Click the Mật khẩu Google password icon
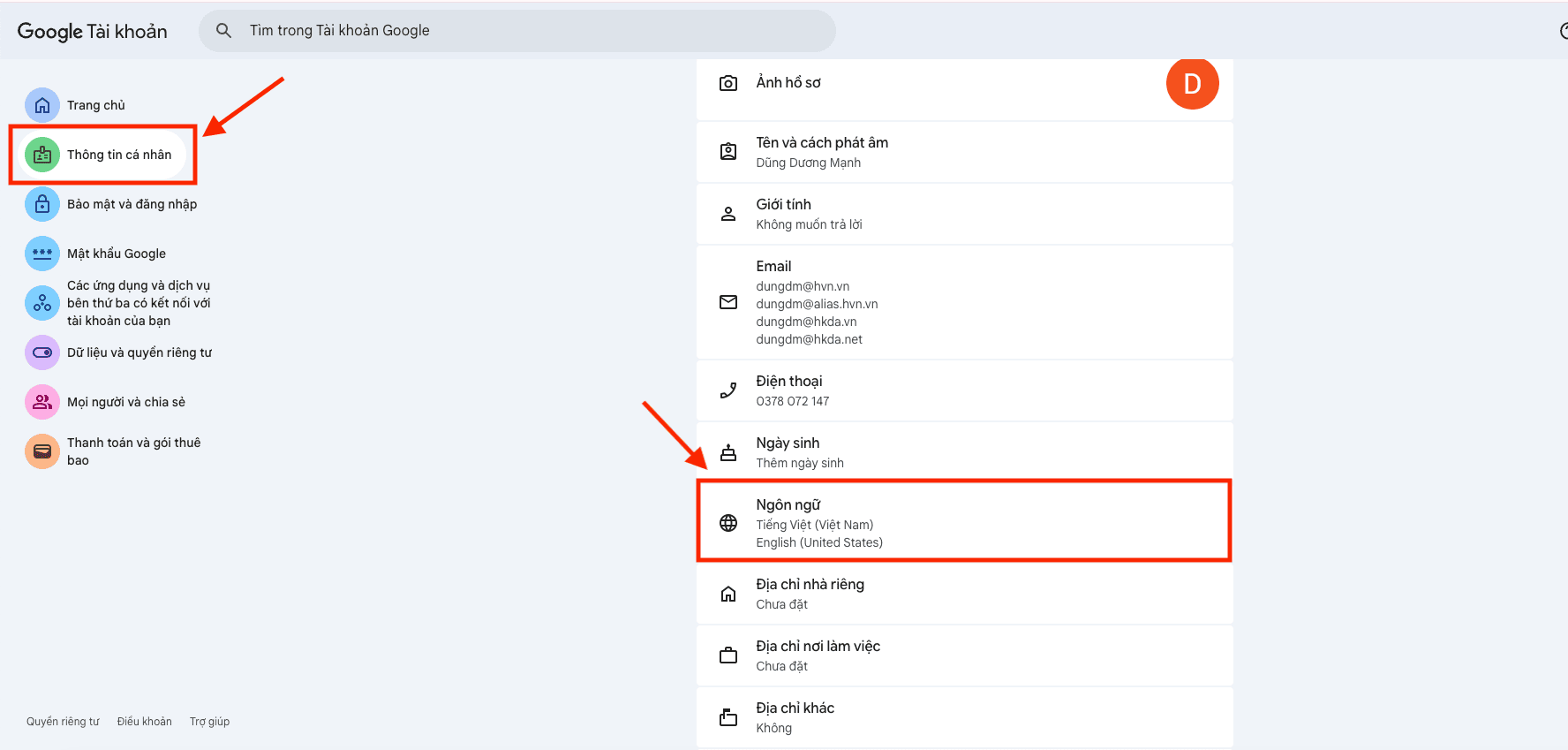This screenshot has height=750, width=1568. coord(42,254)
